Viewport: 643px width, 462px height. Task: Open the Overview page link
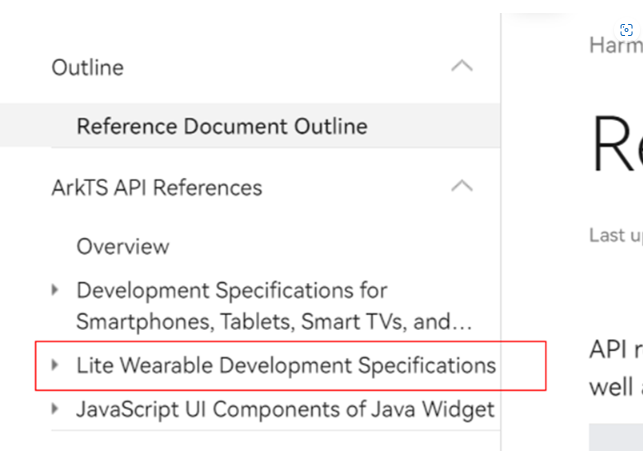[123, 246]
